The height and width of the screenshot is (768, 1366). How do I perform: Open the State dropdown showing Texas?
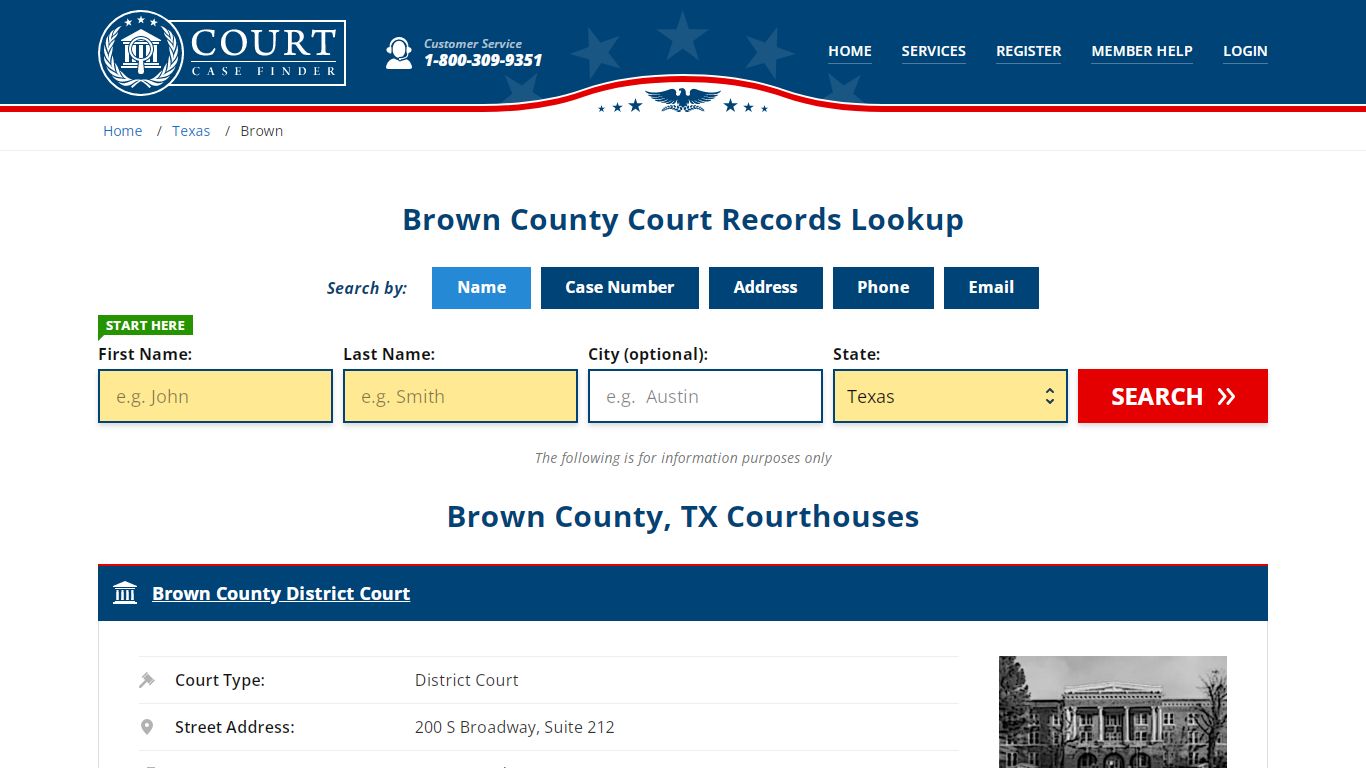point(950,396)
